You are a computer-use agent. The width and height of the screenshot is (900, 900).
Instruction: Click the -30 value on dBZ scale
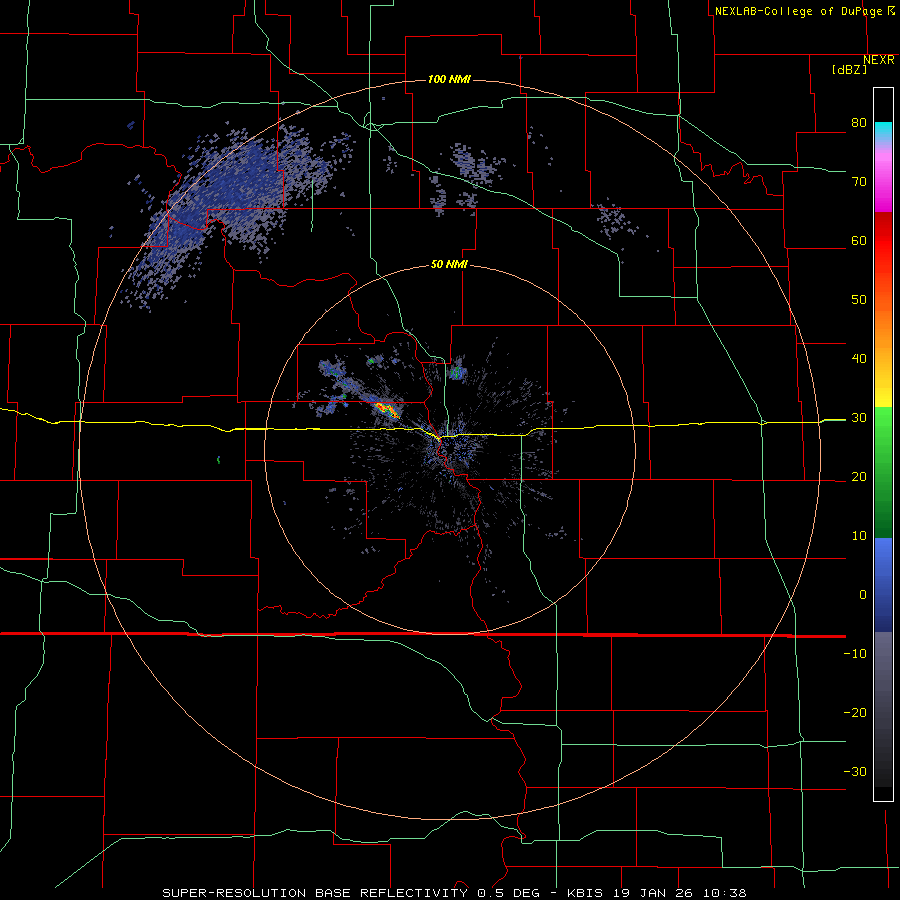pyautogui.click(x=855, y=772)
